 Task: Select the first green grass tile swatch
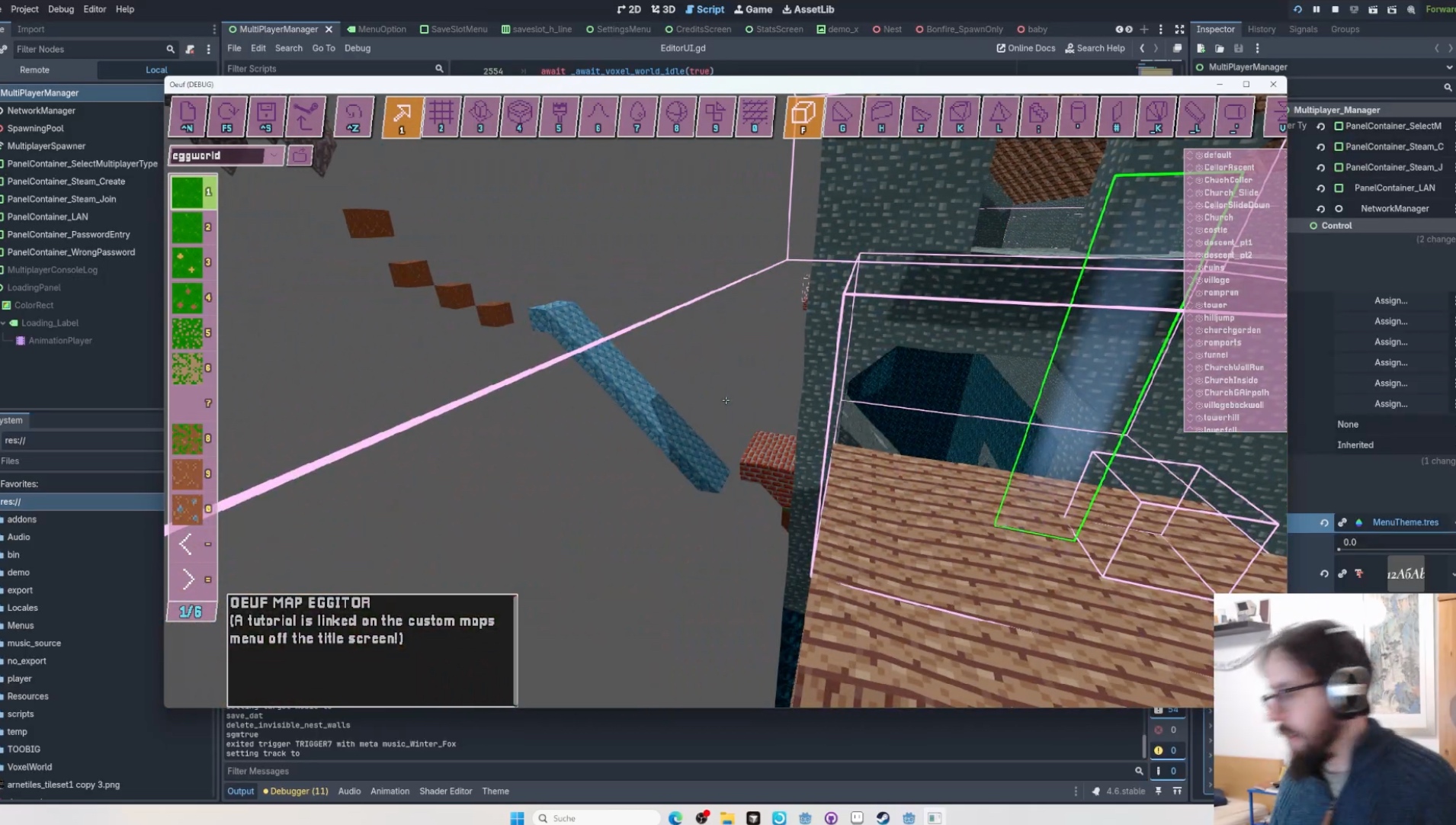[x=188, y=192]
